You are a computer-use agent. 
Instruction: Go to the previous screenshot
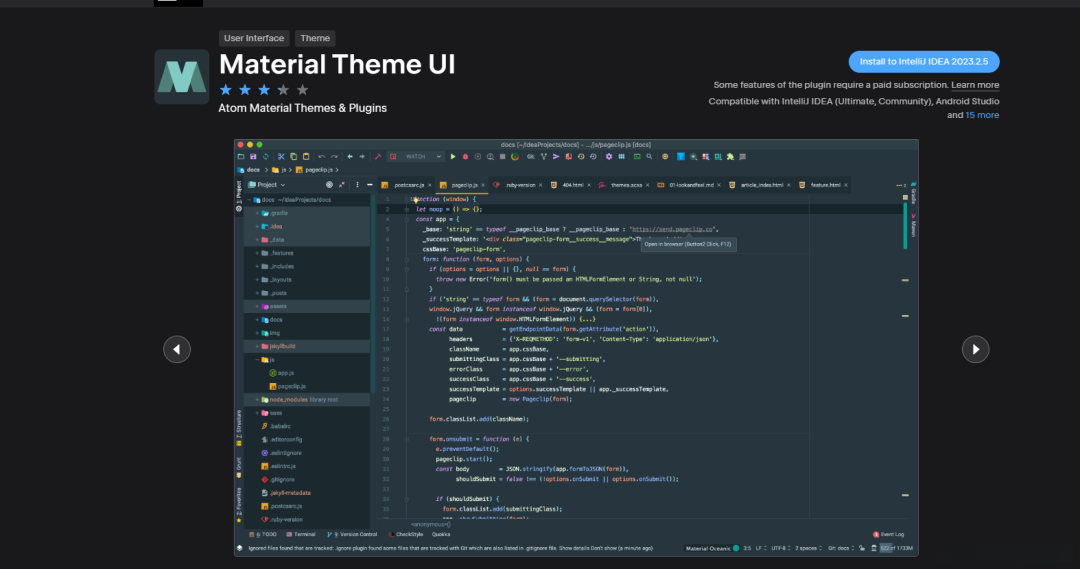point(177,349)
